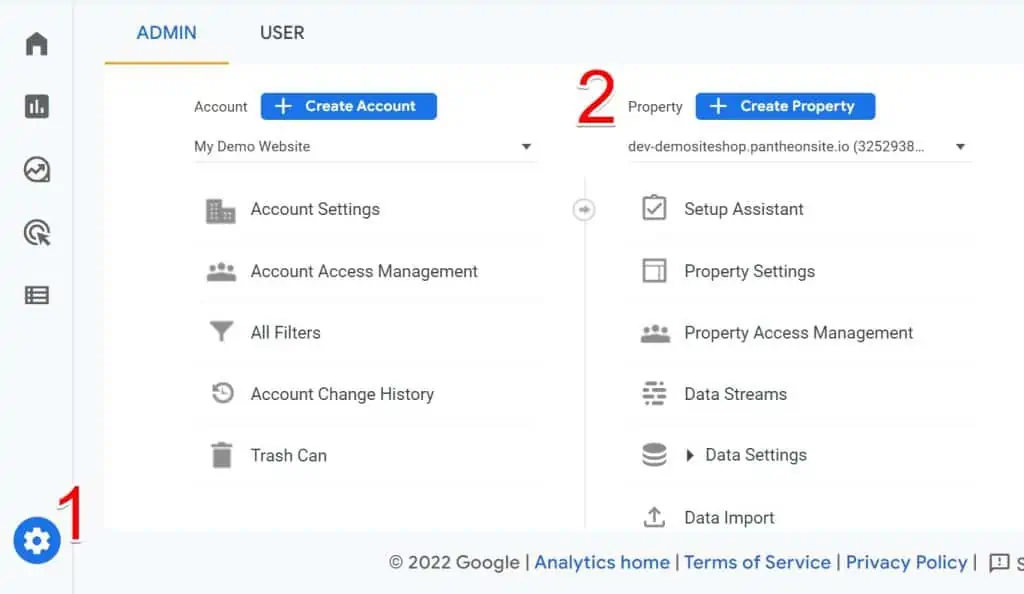Switch to the USER tab

pos(281,32)
